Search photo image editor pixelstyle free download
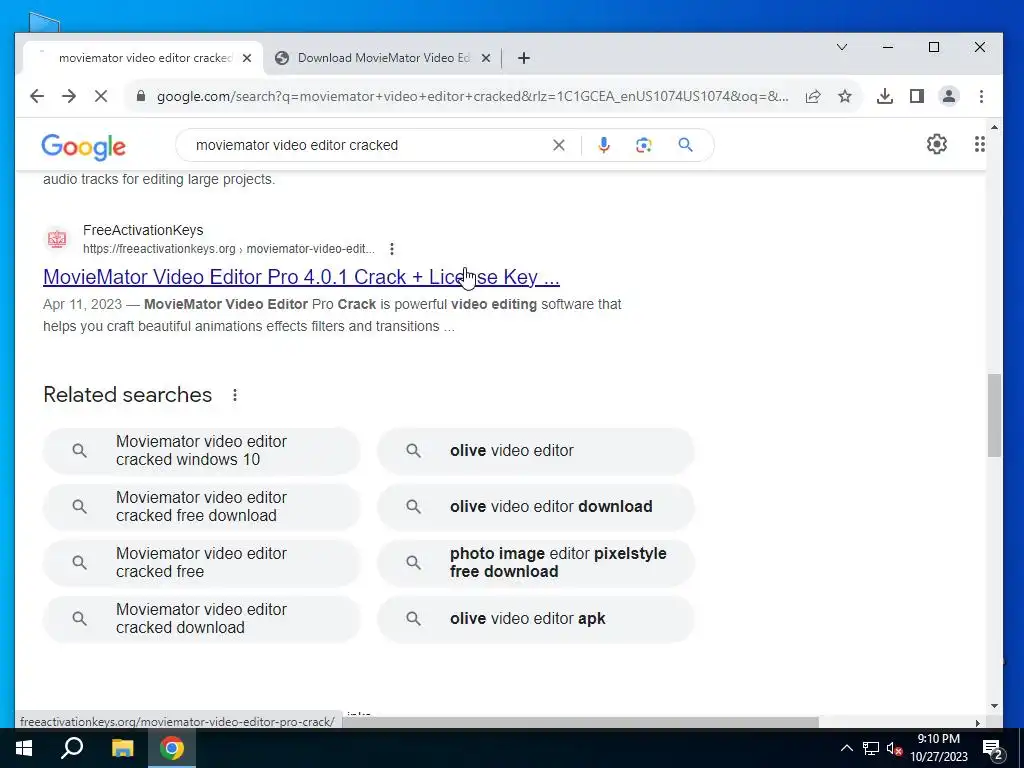1024x768 pixels. click(536, 563)
